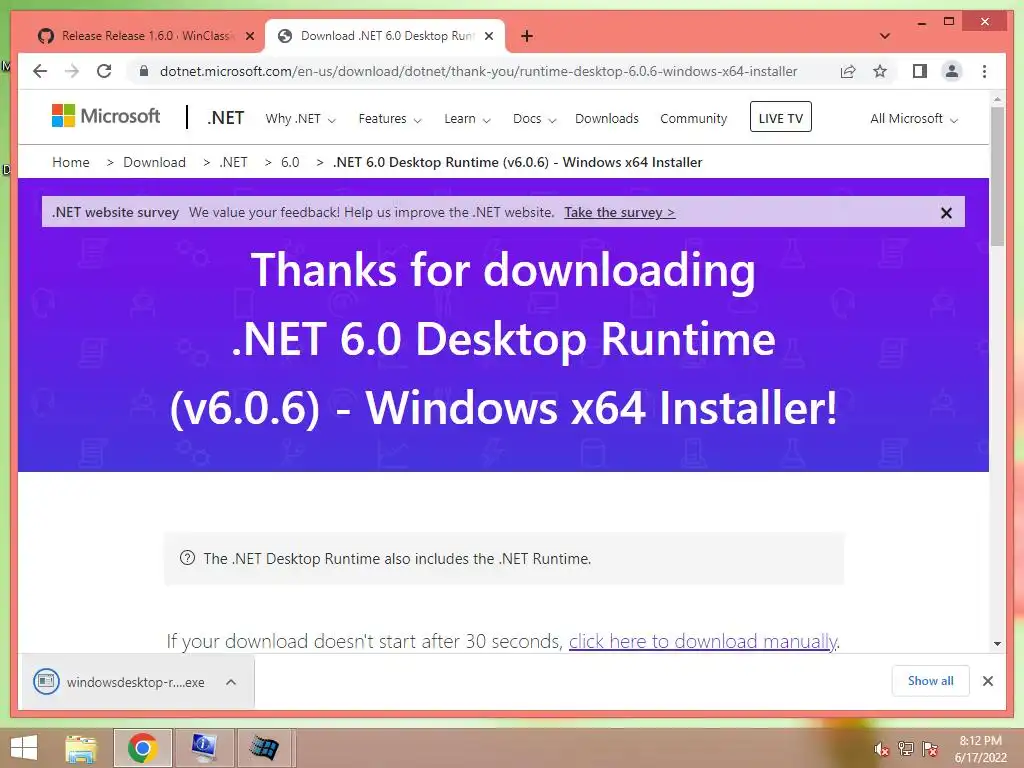Click the Home breadcrumb
Viewport: 1024px width, 768px height.
(71, 162)
